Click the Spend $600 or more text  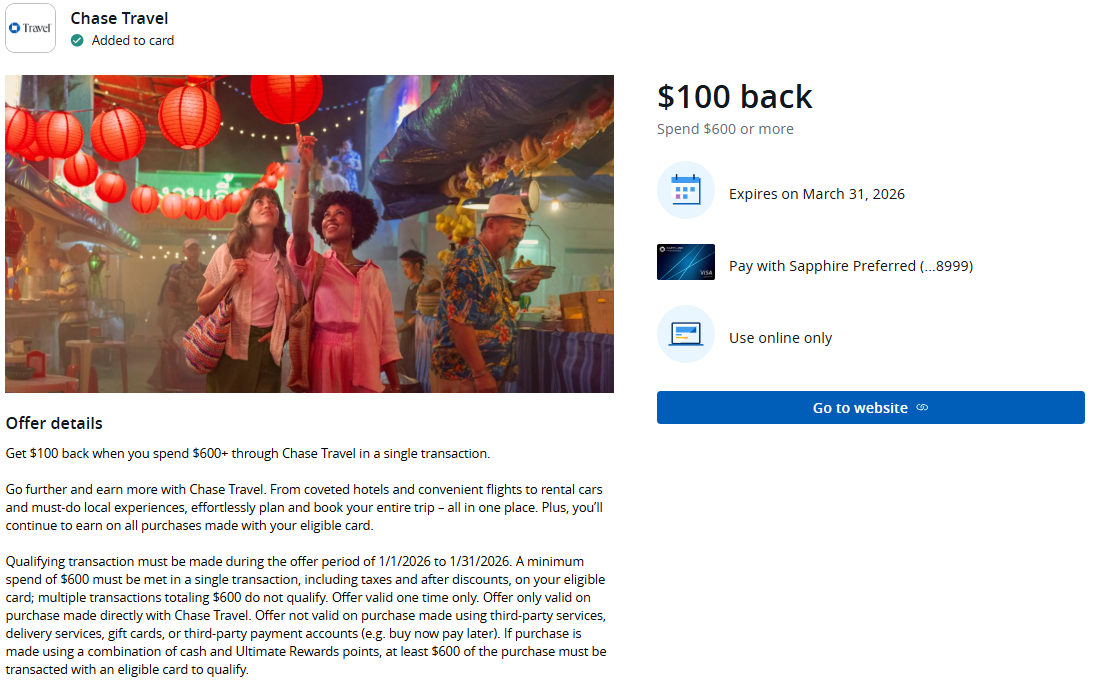[x=725, y=129]
